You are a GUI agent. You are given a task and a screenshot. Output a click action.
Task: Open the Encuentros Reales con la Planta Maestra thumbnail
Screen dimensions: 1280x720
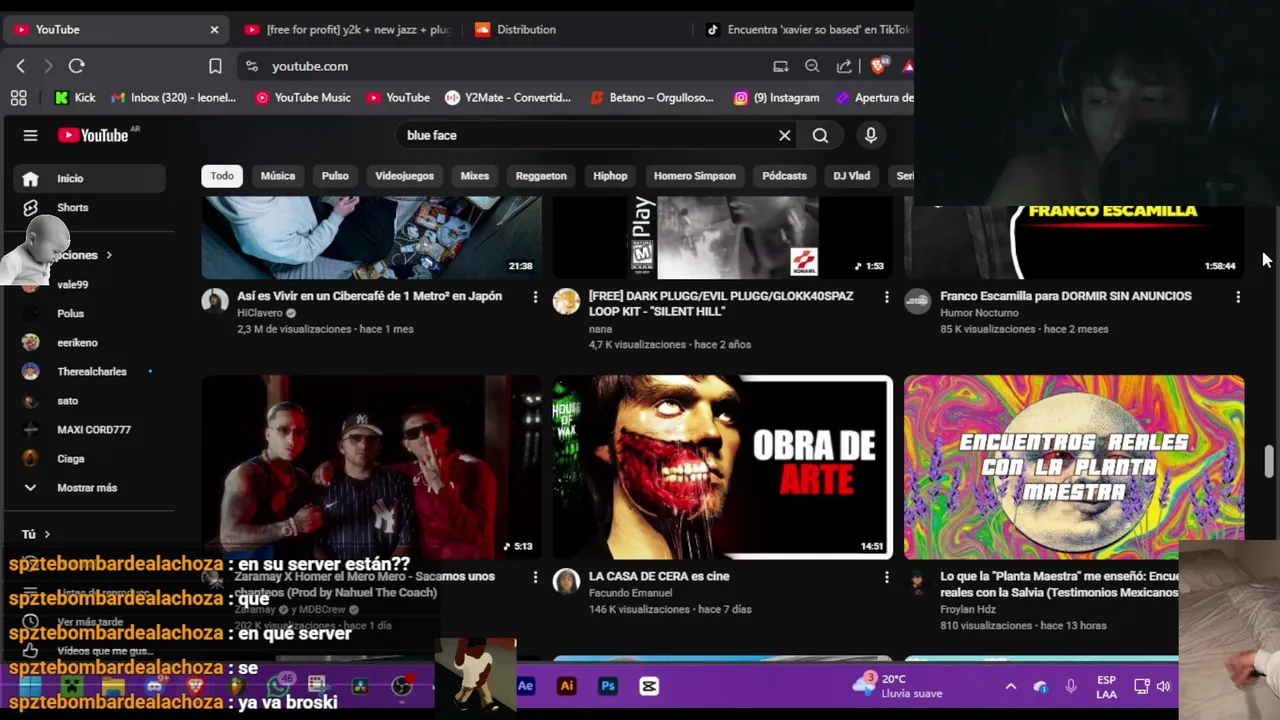(x=1074, y=467)
